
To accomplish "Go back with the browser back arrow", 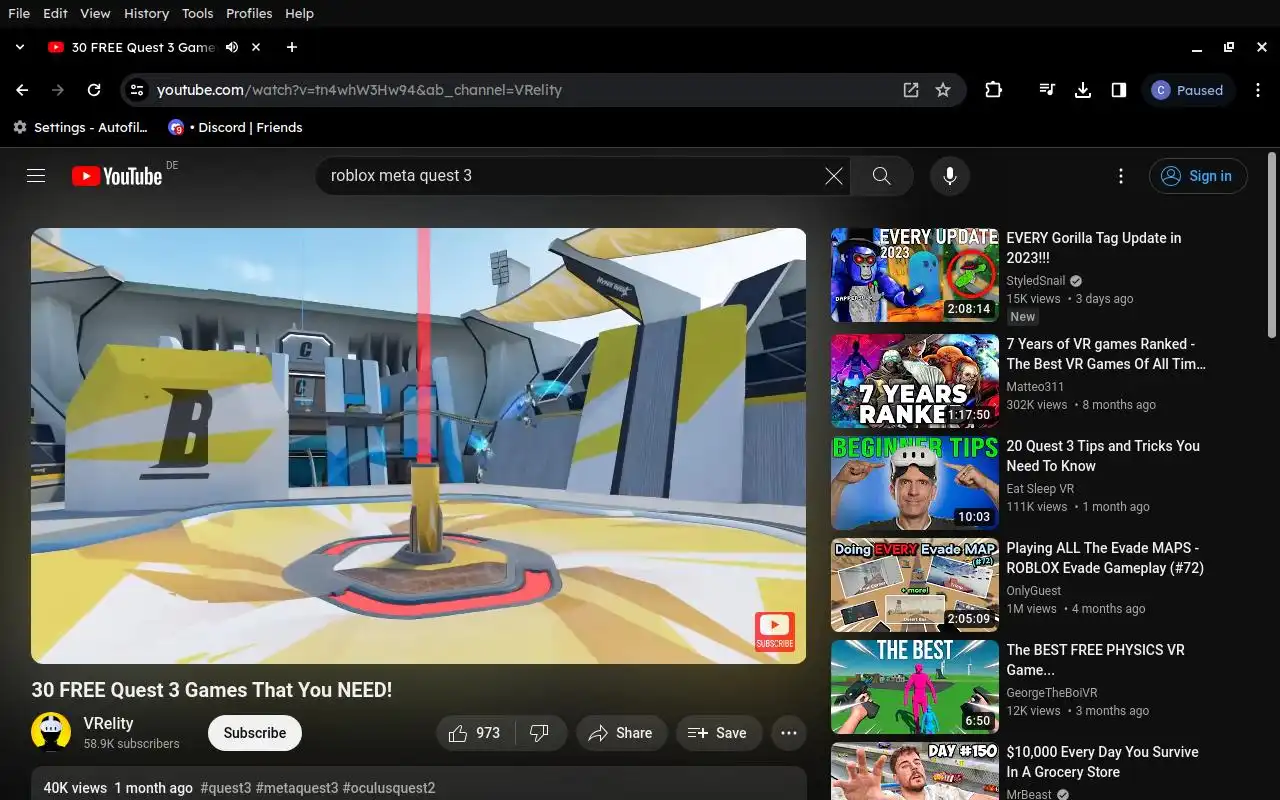I will tap(22, 90).
